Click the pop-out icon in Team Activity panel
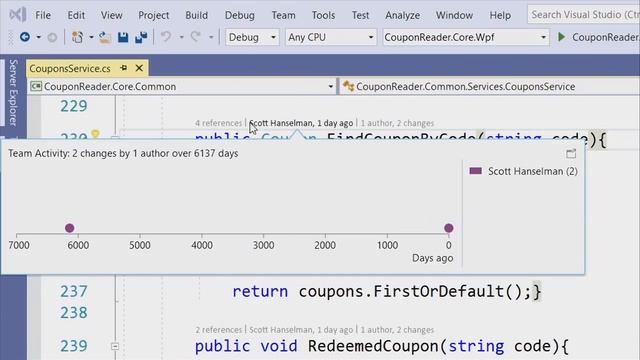640x360 pixels. (x=571, y=153)
